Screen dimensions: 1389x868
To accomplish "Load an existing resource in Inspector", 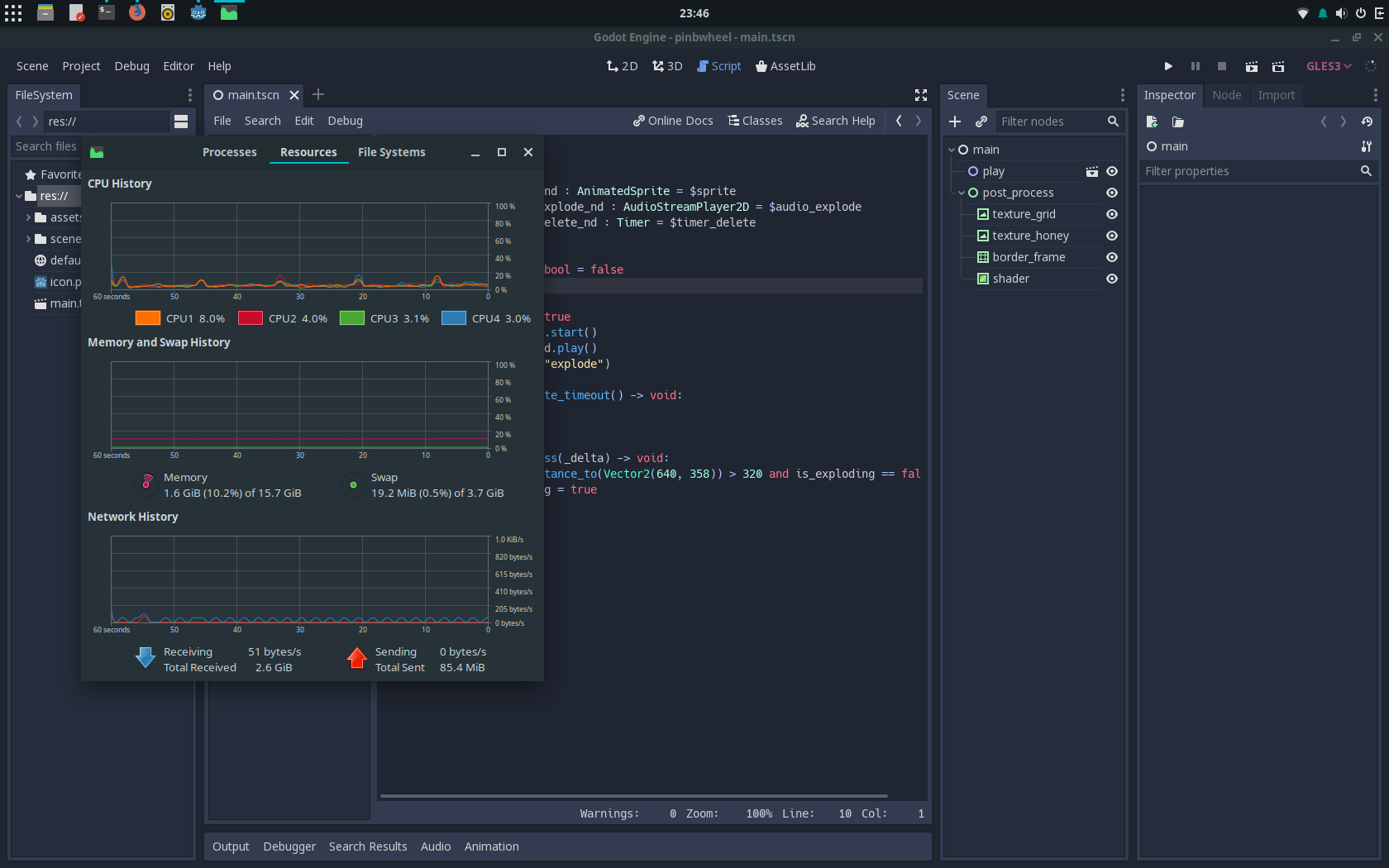I will [1178, 122].
